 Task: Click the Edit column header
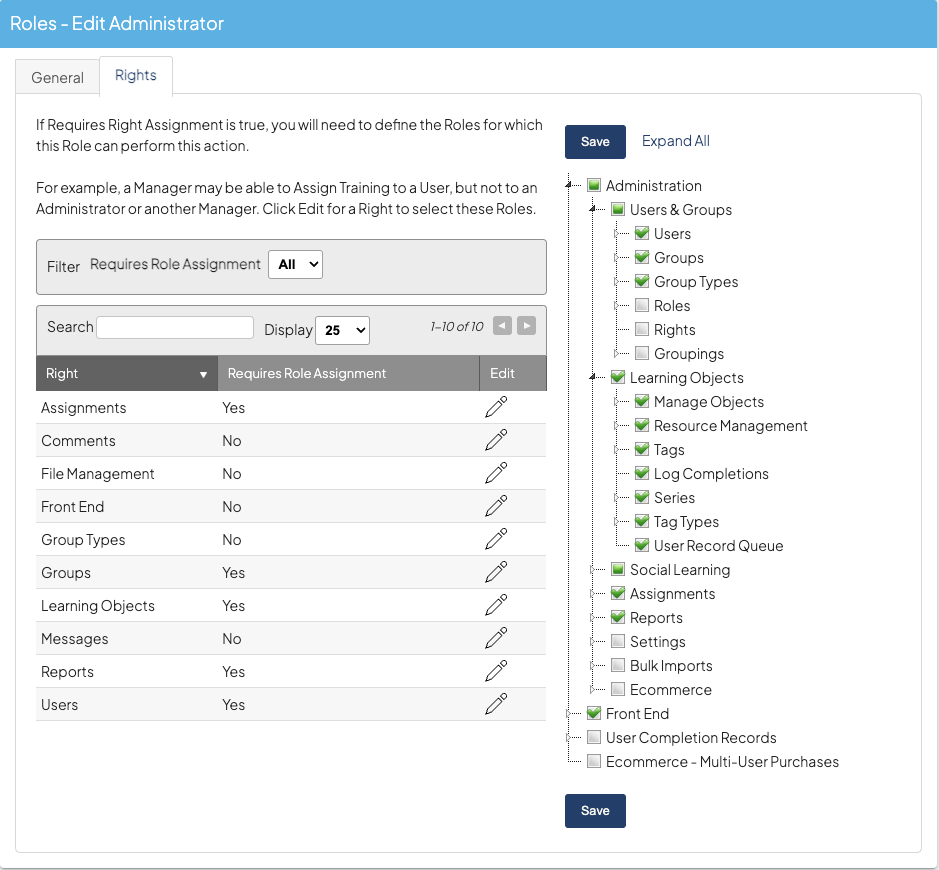[513, 373]
